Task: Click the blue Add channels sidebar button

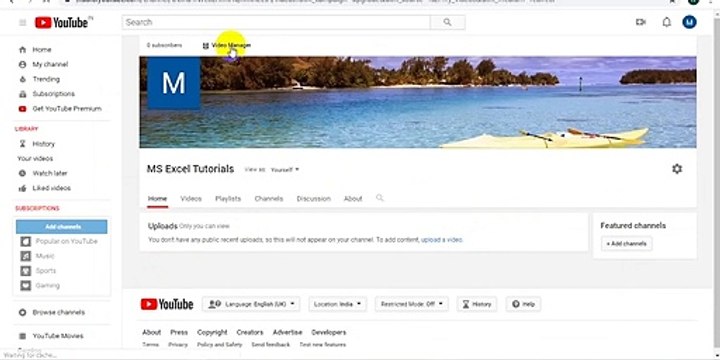Action: (62, 227)
